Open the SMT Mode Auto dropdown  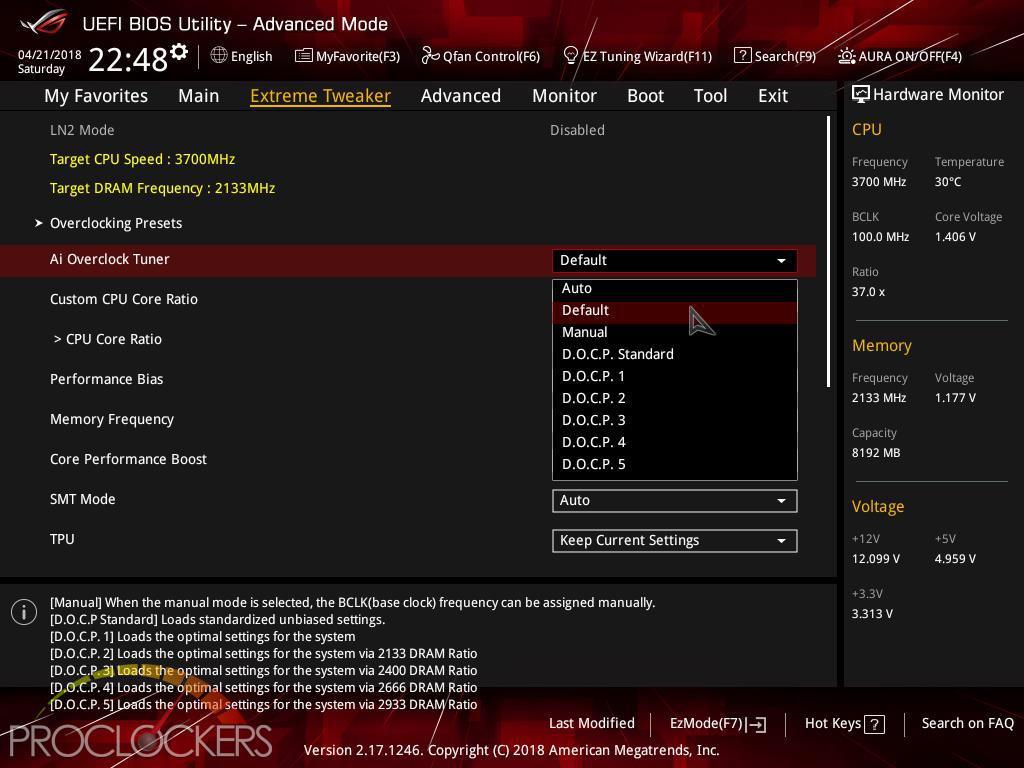675,501
